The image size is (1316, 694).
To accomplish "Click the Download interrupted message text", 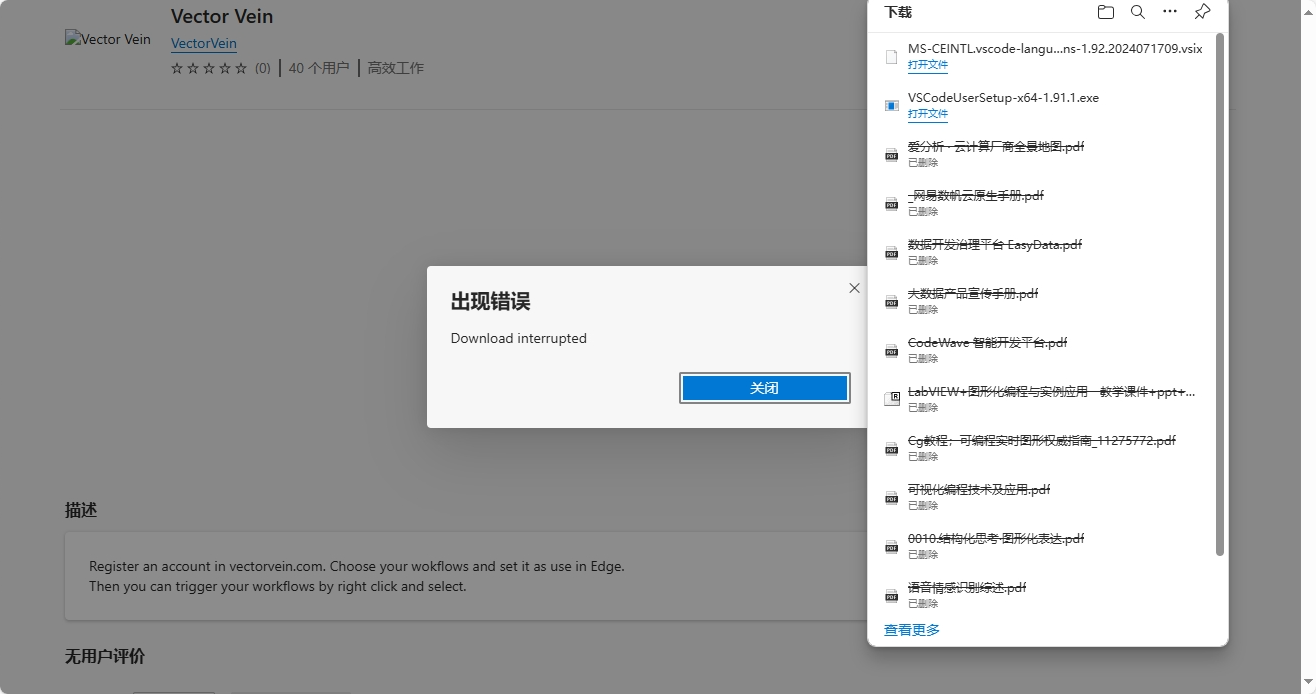I will point(519,338).
